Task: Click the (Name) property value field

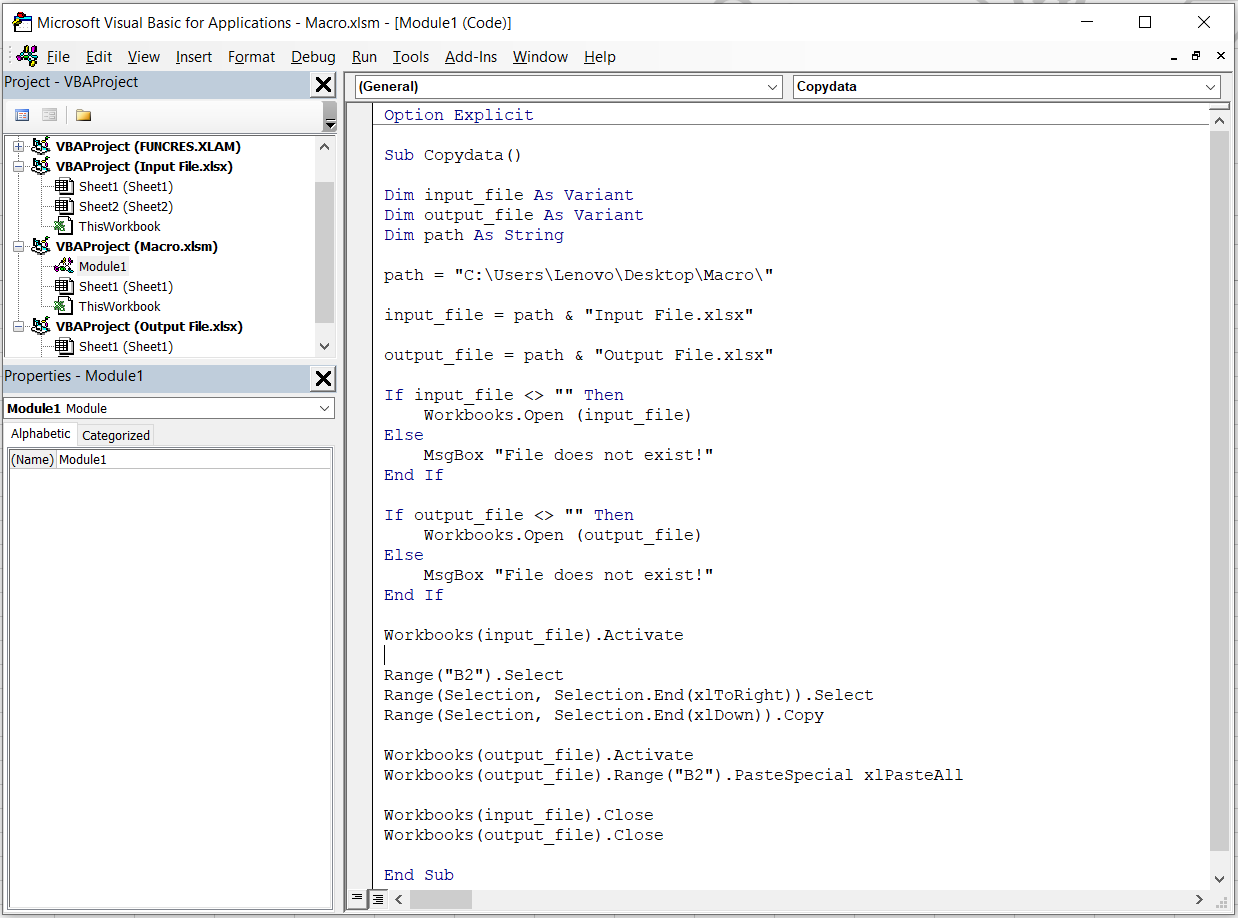Action: tap(194, 459)
